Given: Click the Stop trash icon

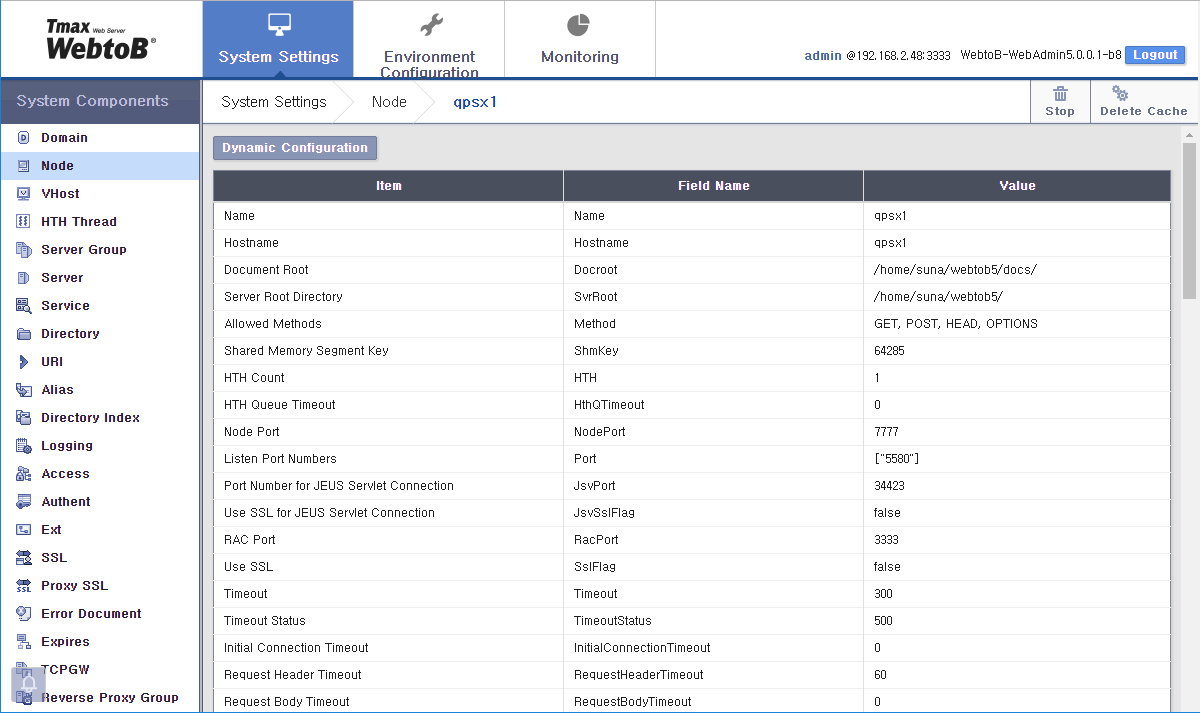Looking at the screenshot, I should coord(1060,94).
